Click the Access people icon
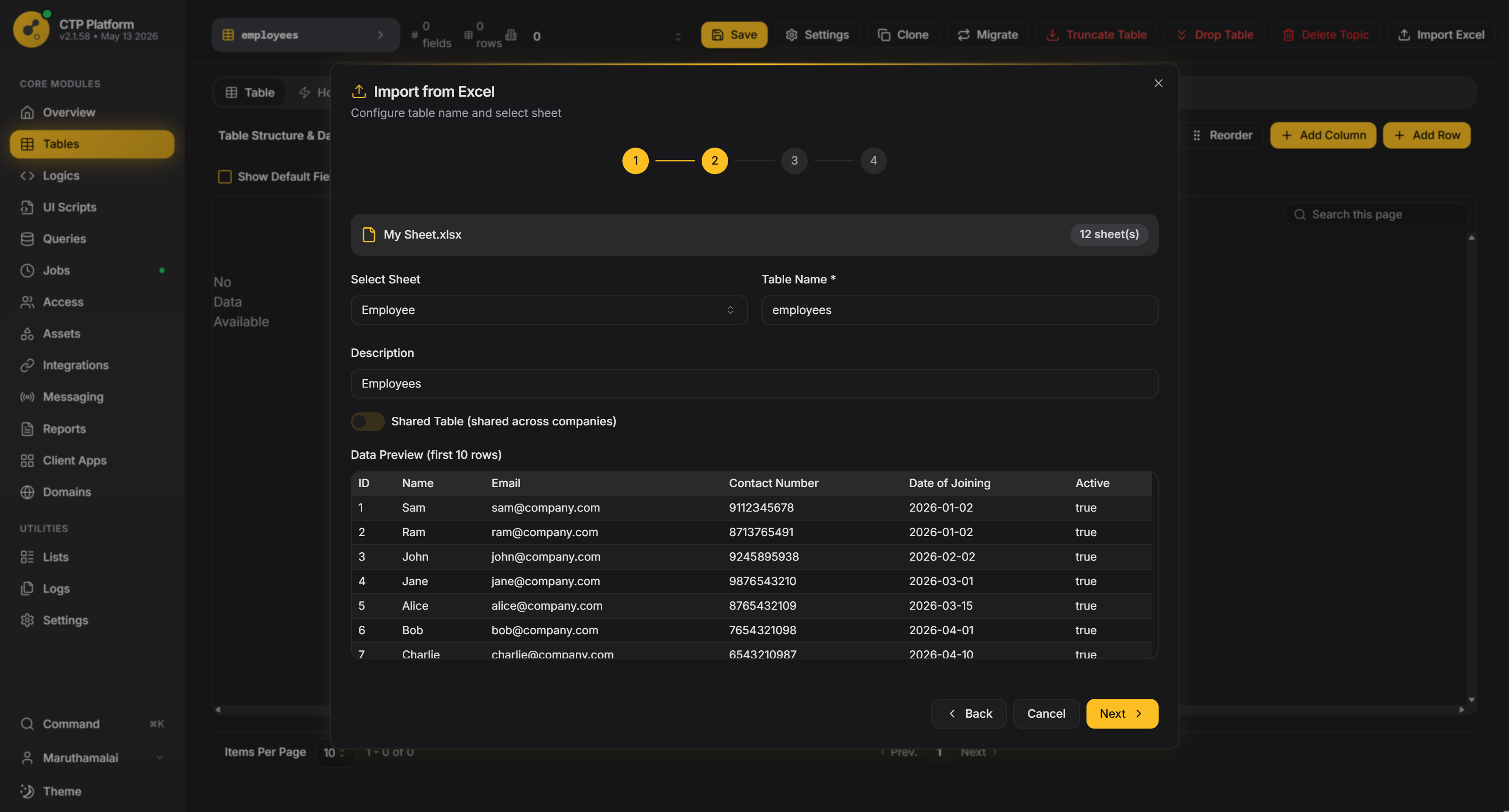The width and height of the screenshot is (1509, 812). 27,302
